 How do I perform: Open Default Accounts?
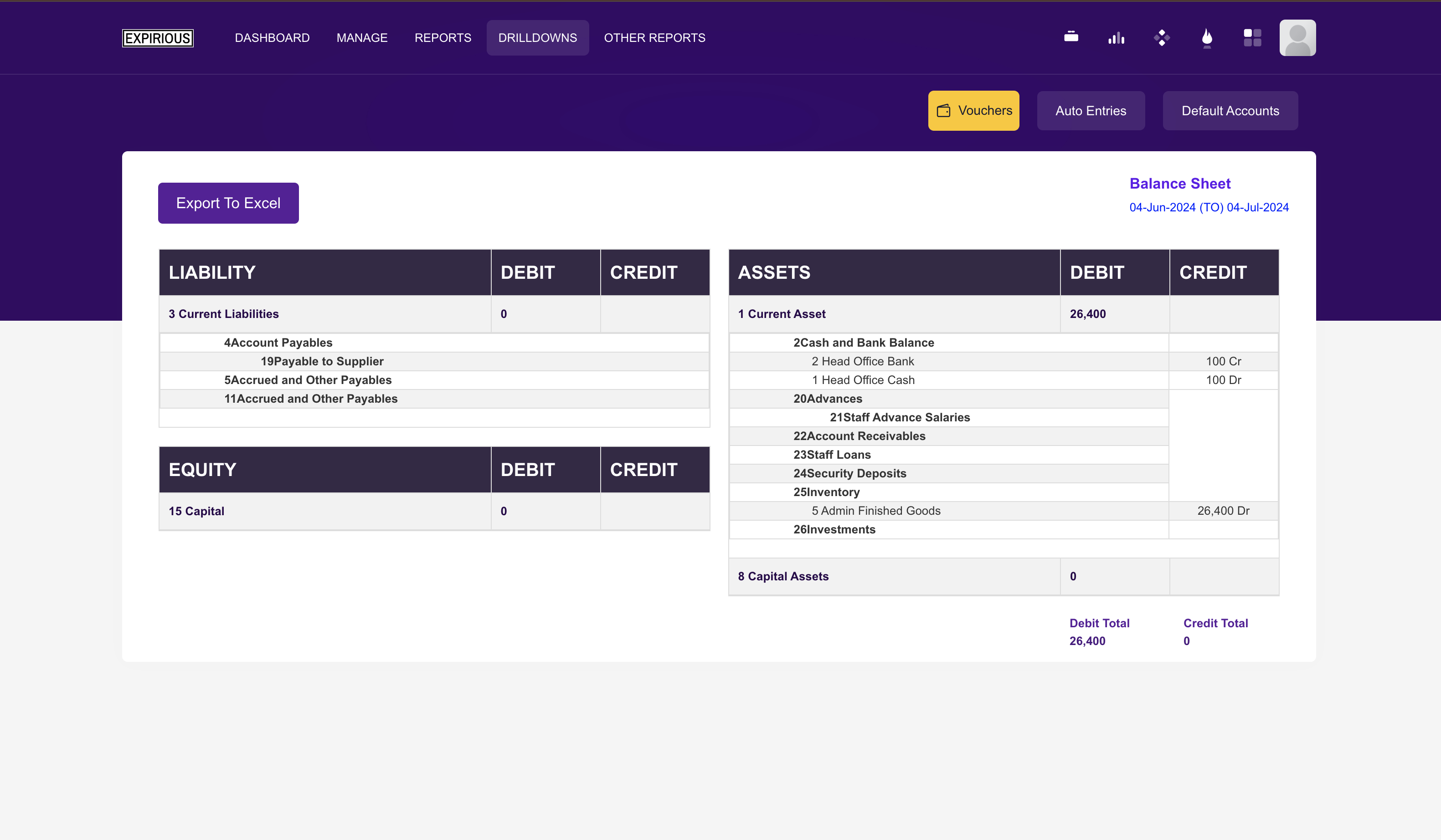(x=1230, y=111)
